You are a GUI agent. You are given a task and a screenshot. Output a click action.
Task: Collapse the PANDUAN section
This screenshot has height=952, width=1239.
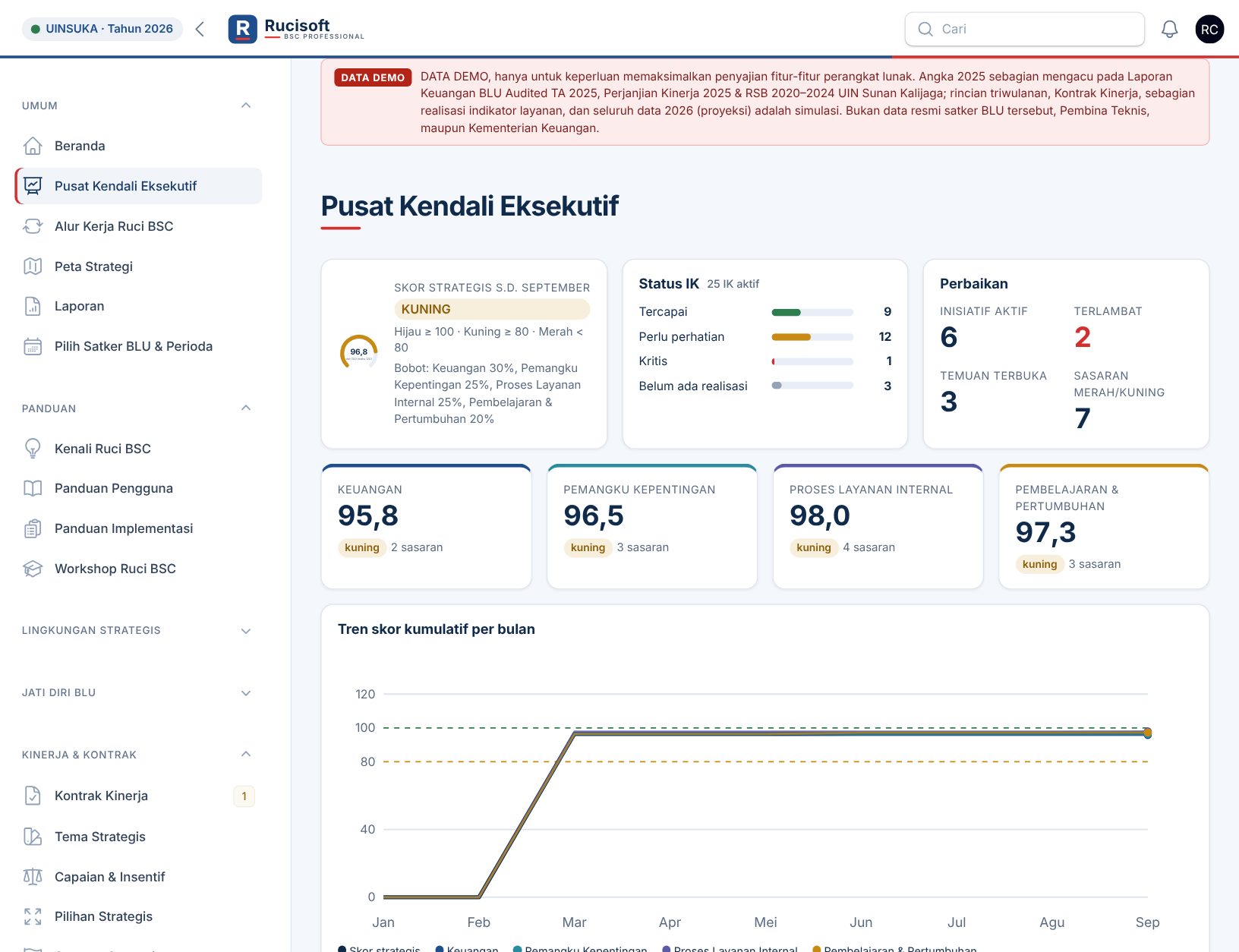point(246,408)
